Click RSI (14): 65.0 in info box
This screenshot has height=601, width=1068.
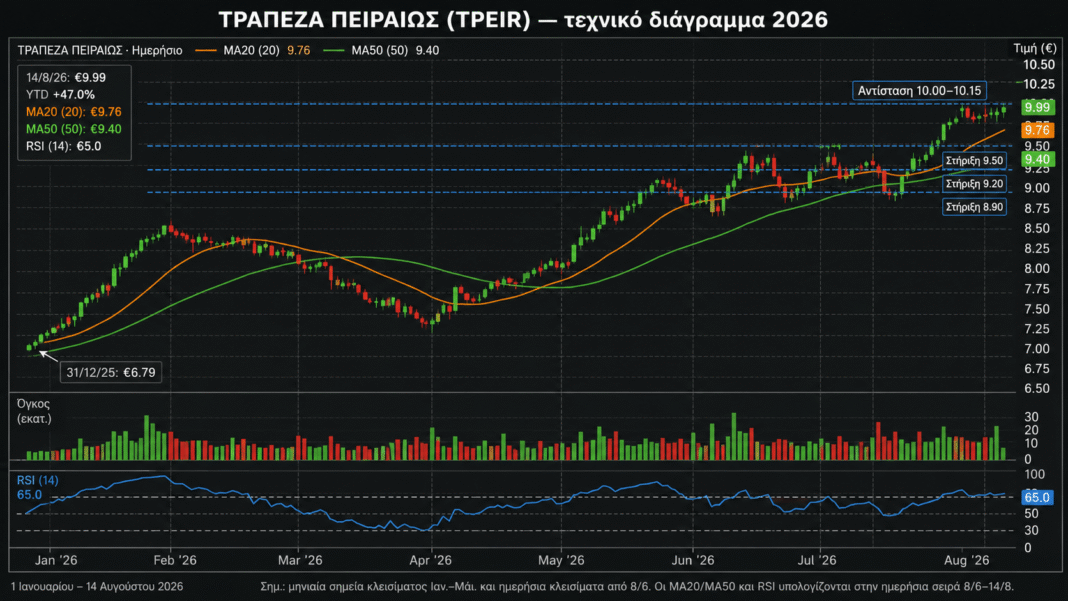(63, 146)
